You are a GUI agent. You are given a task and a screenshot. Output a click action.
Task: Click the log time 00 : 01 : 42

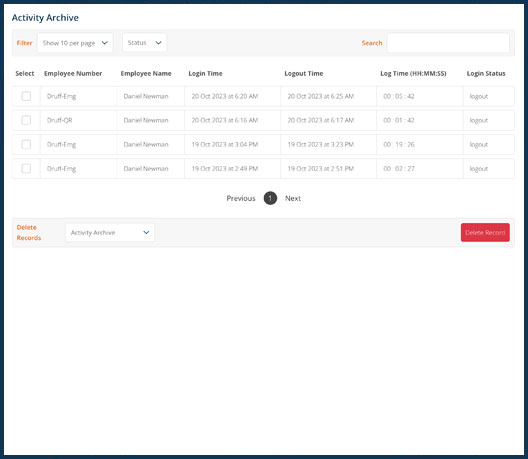point(399,120)
